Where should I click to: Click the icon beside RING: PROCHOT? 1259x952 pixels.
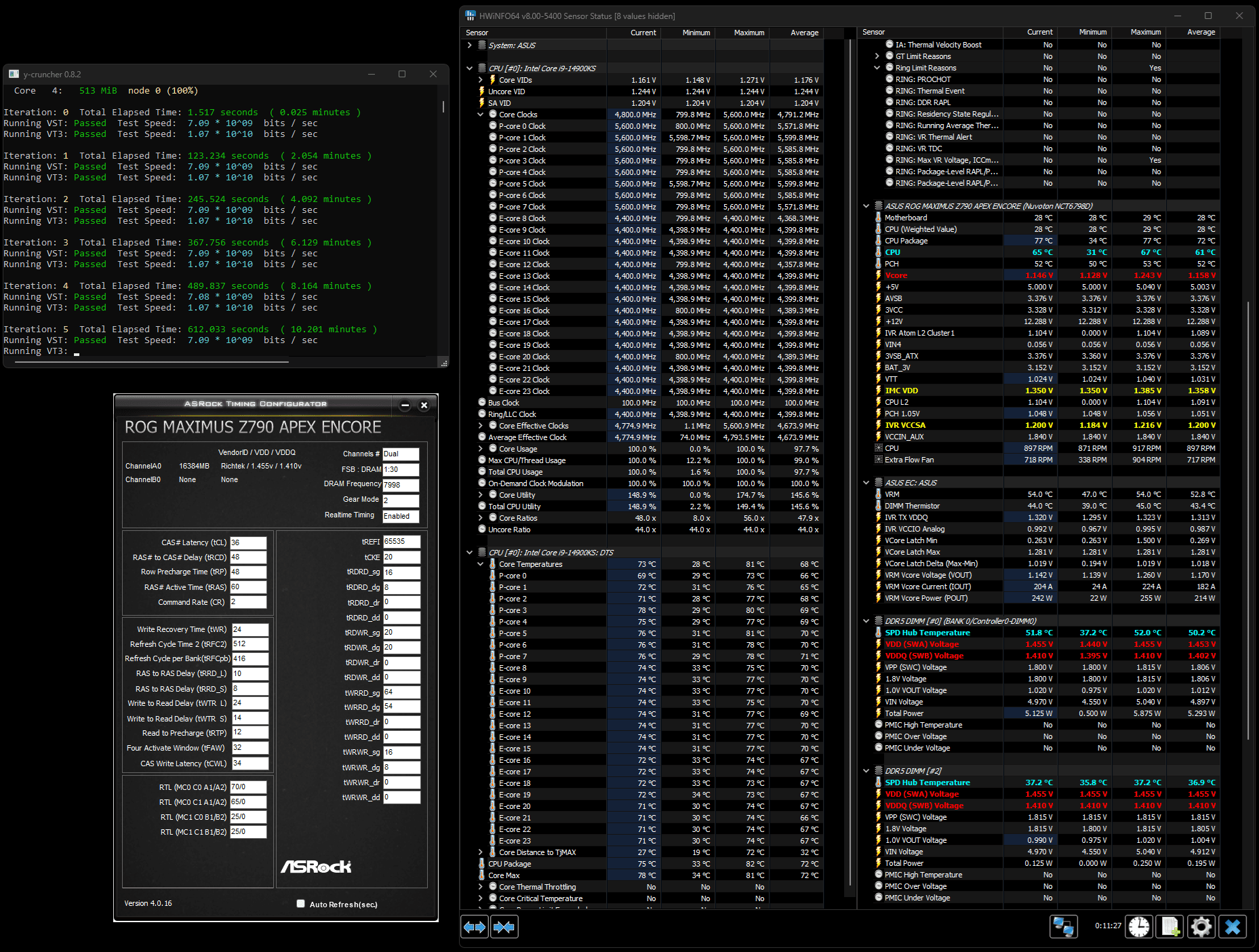(889, 79)
